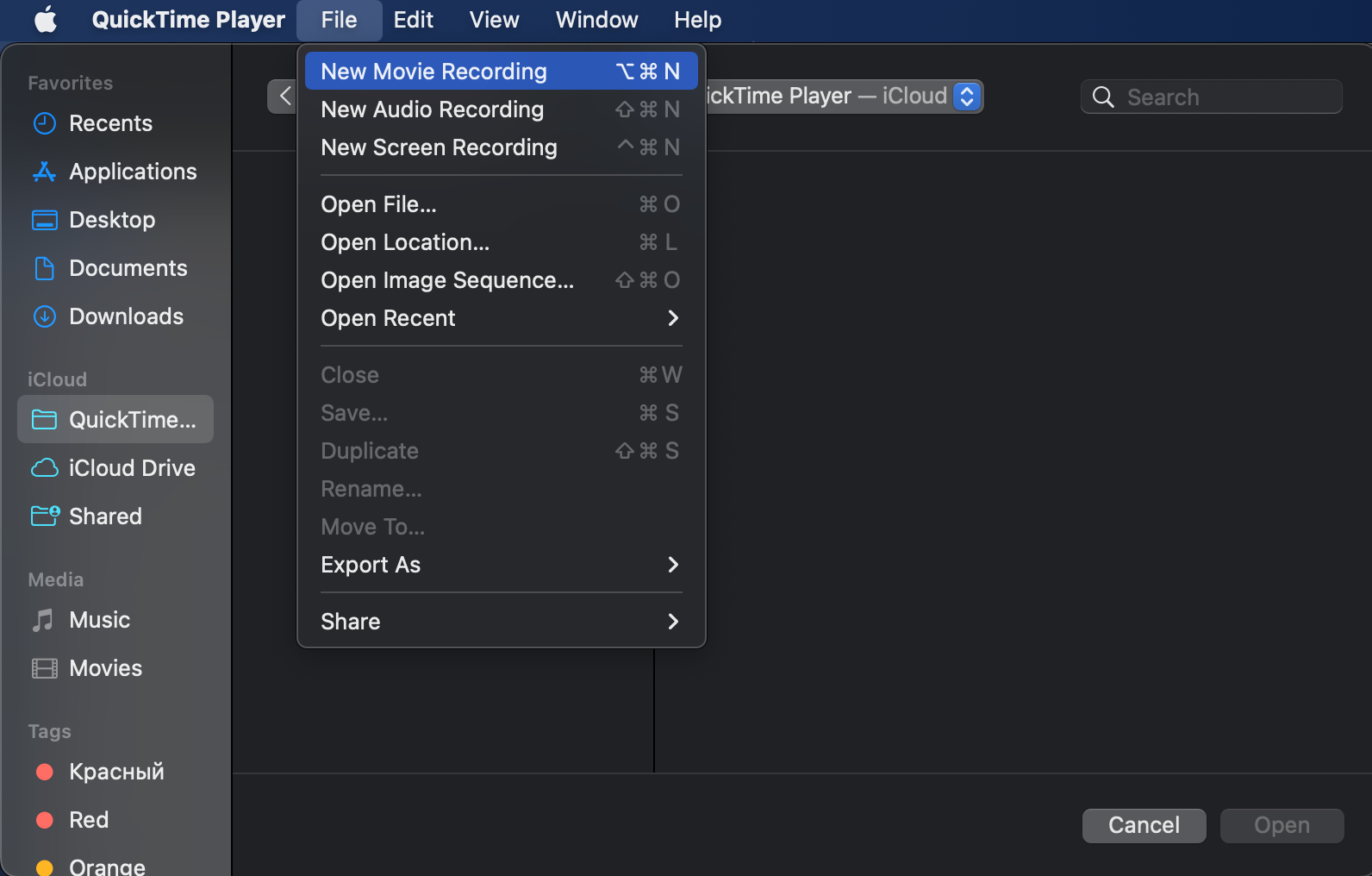Expand the Export As submenu
The height and width of the screenshot is (876, 1372).
[500, 565]
